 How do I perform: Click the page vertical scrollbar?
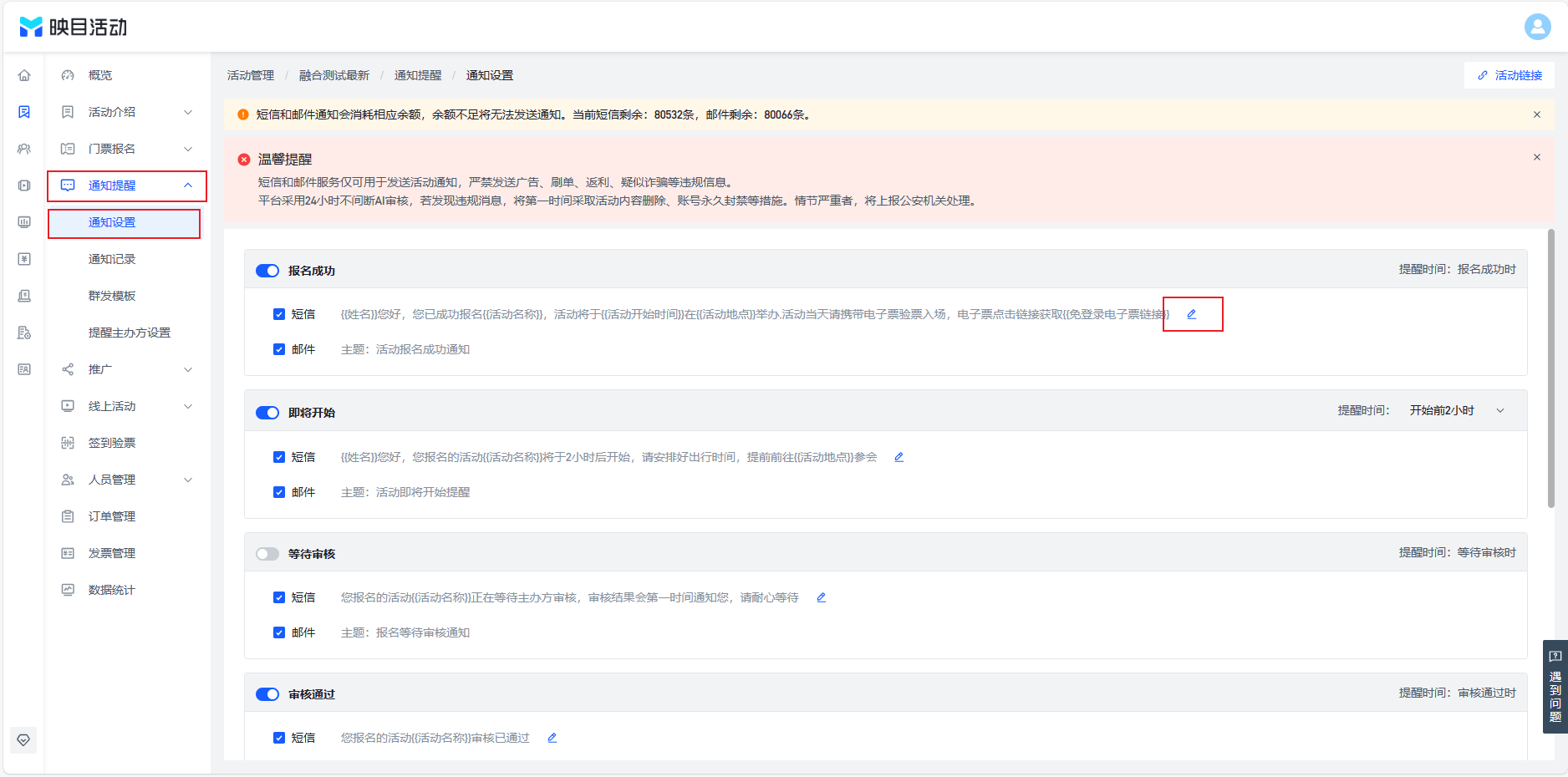(1551, 368)
